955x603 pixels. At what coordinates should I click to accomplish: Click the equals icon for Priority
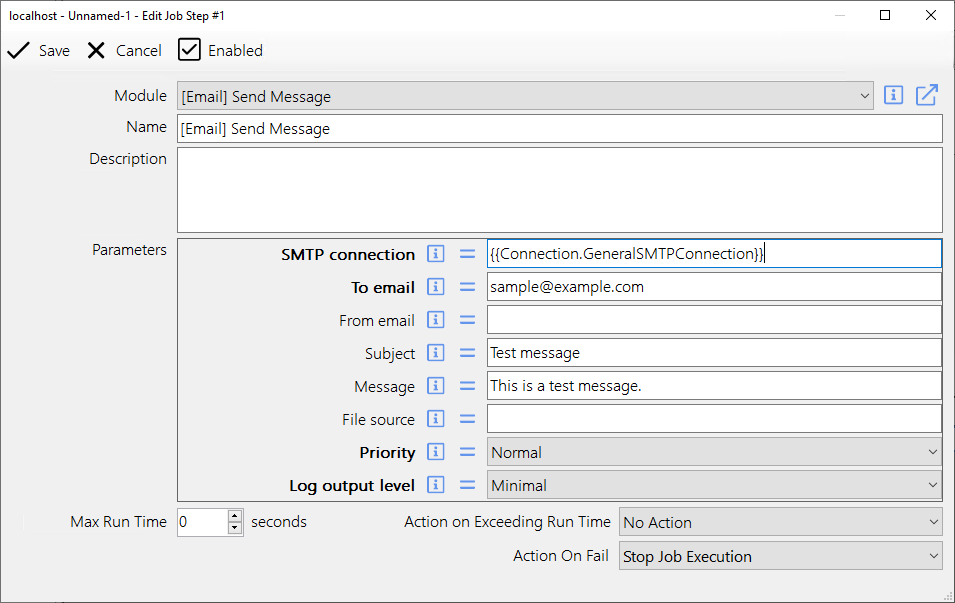pyautogui.click(x=467, y=451)
